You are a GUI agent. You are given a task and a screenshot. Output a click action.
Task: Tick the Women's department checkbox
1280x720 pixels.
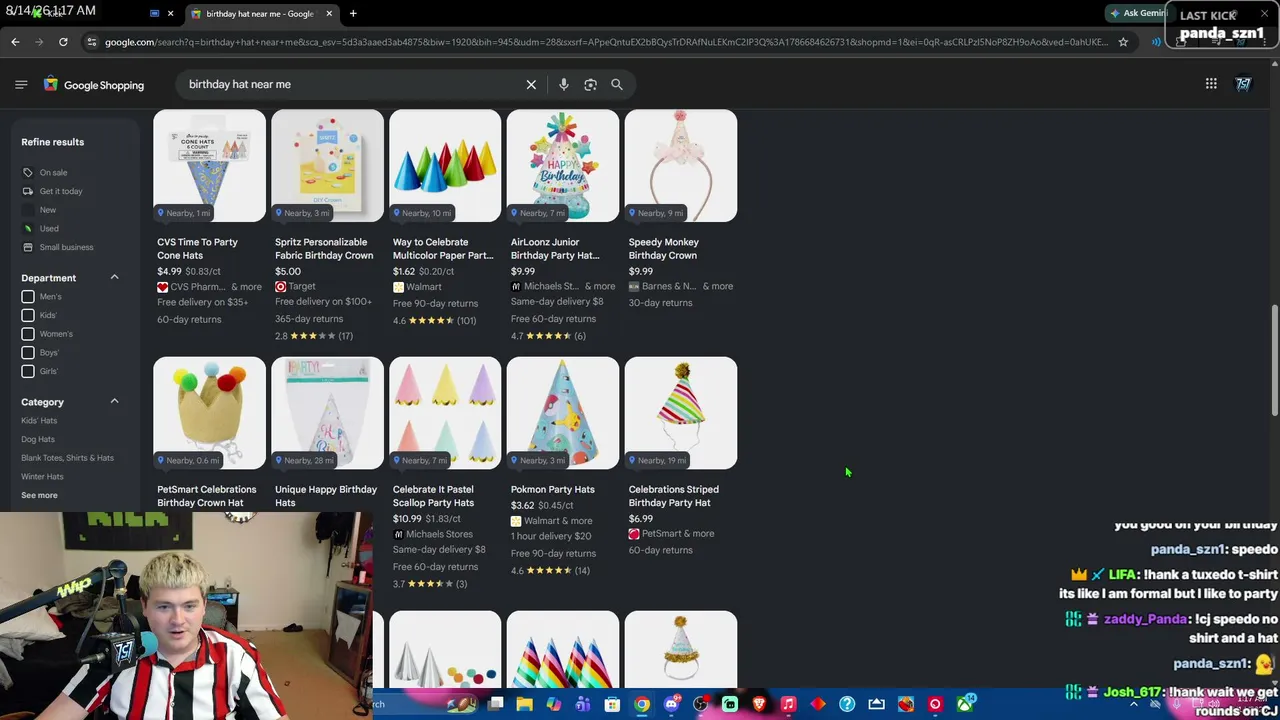click(28, 334)
